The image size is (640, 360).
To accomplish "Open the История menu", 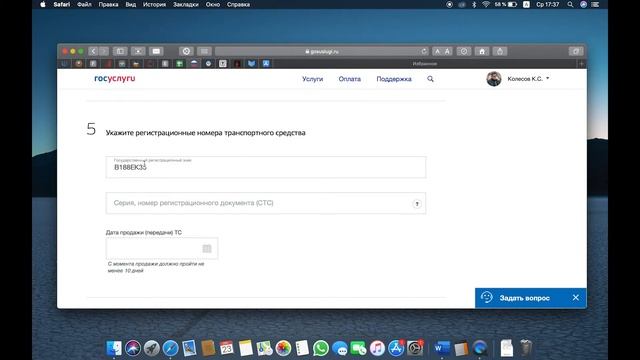I will (154, 4).
